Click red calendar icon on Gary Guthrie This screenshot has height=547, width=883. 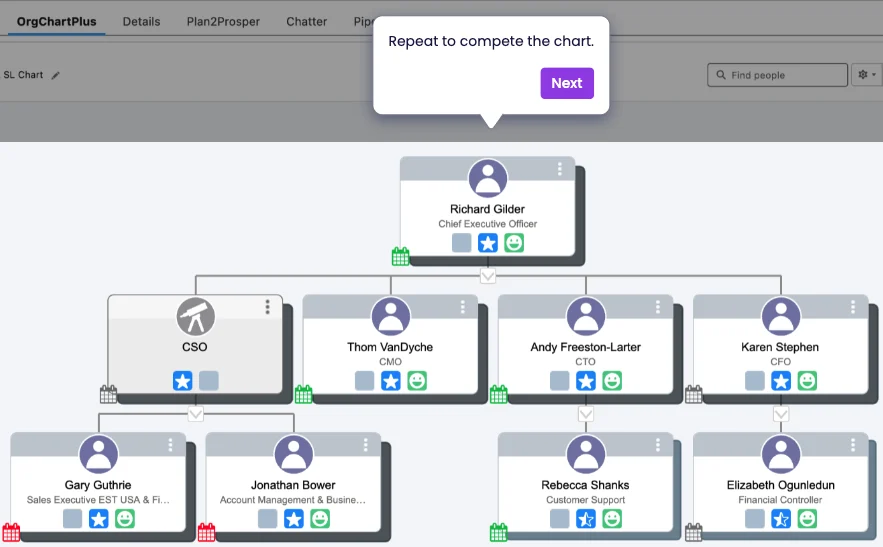point(11,532)
